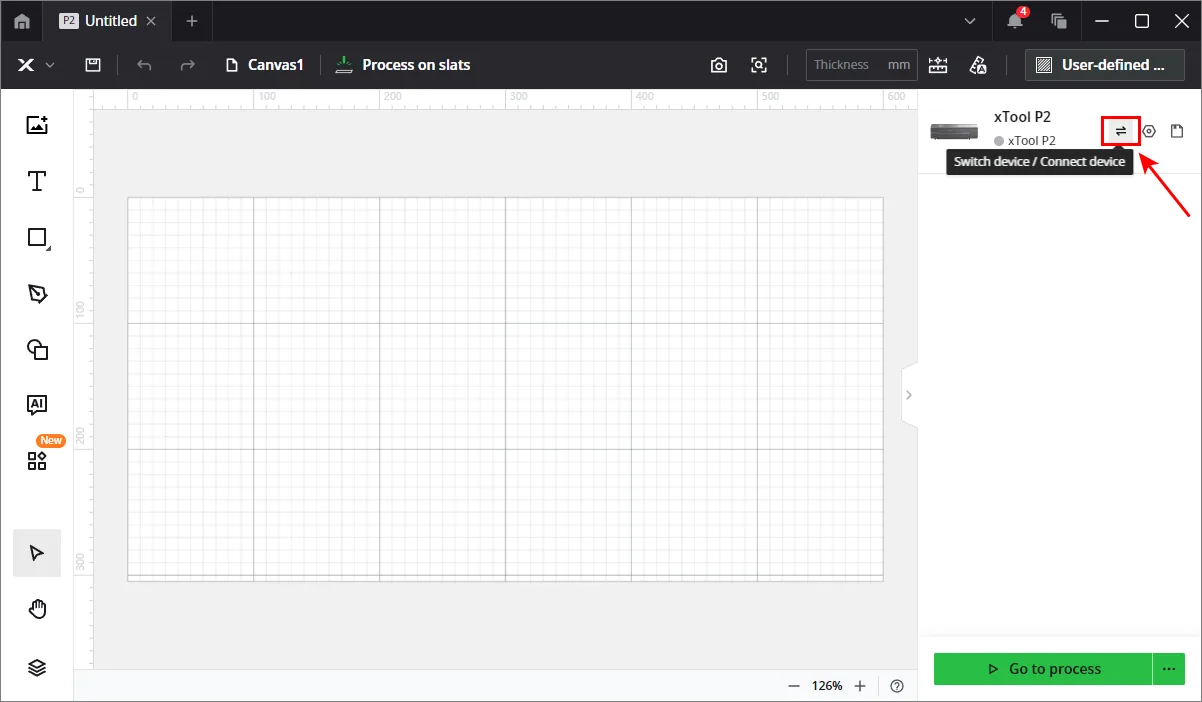Image resolution: width=1202 pixels, height=702 pixels.
Task: Select the Insert Image tool
Action: [x=37, y=125]
